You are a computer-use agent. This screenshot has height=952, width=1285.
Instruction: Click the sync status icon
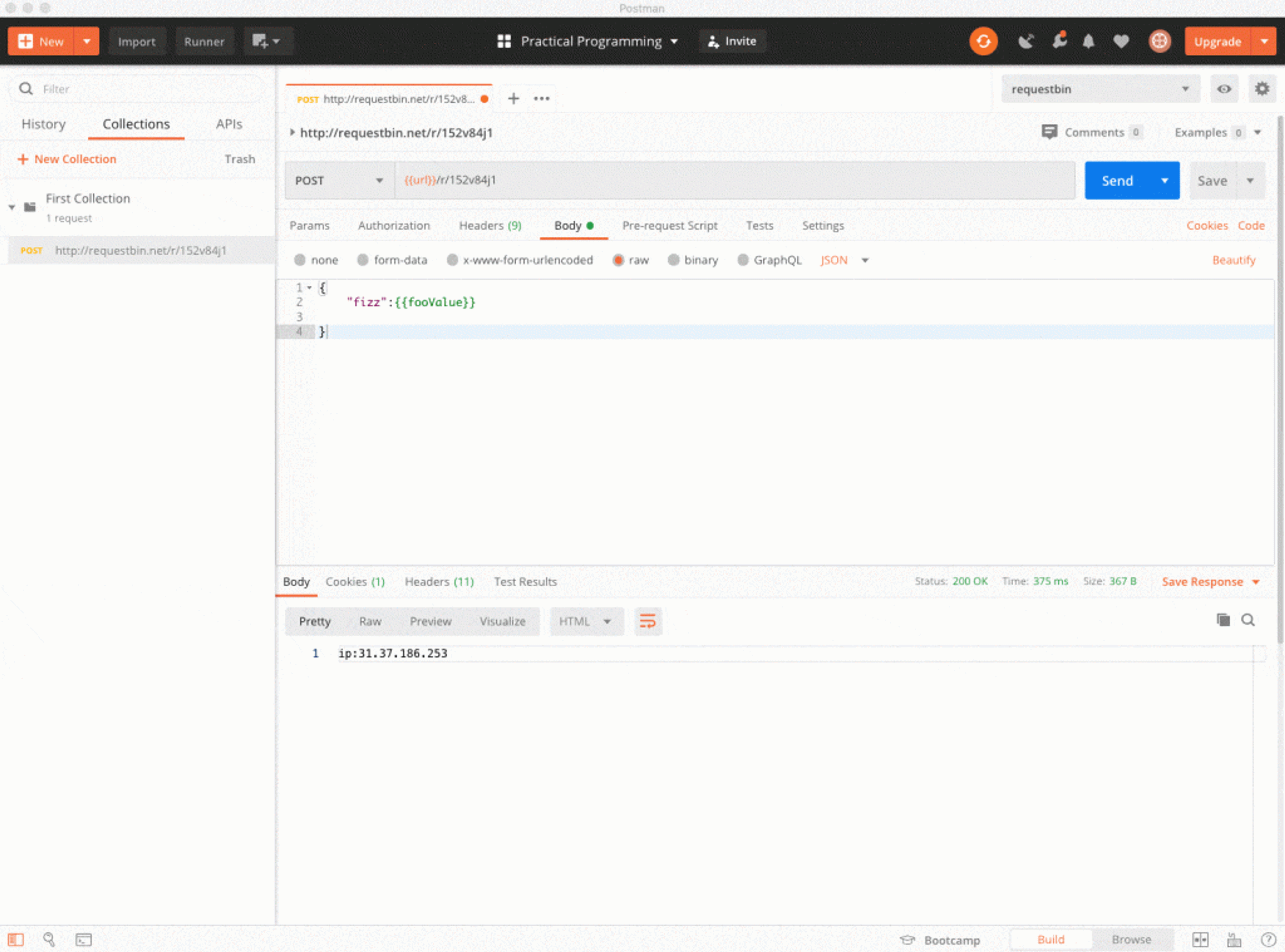pyautogui.click(x=983, y=41)
